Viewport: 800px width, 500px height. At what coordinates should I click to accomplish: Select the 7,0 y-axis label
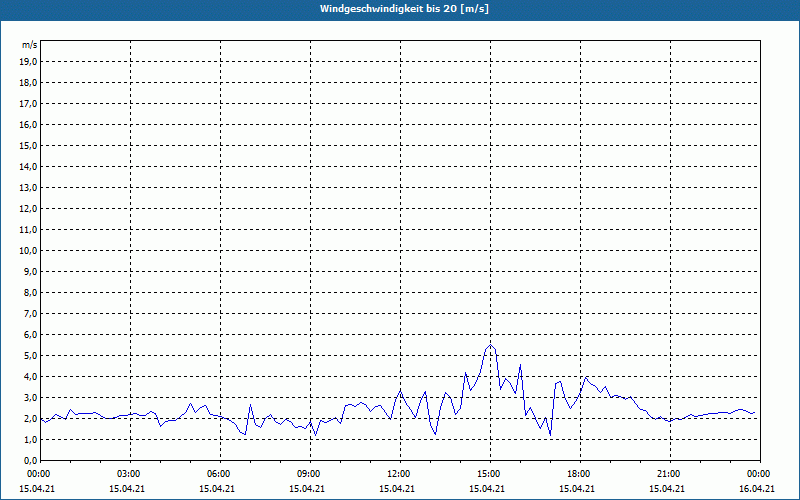coord(31,313)
